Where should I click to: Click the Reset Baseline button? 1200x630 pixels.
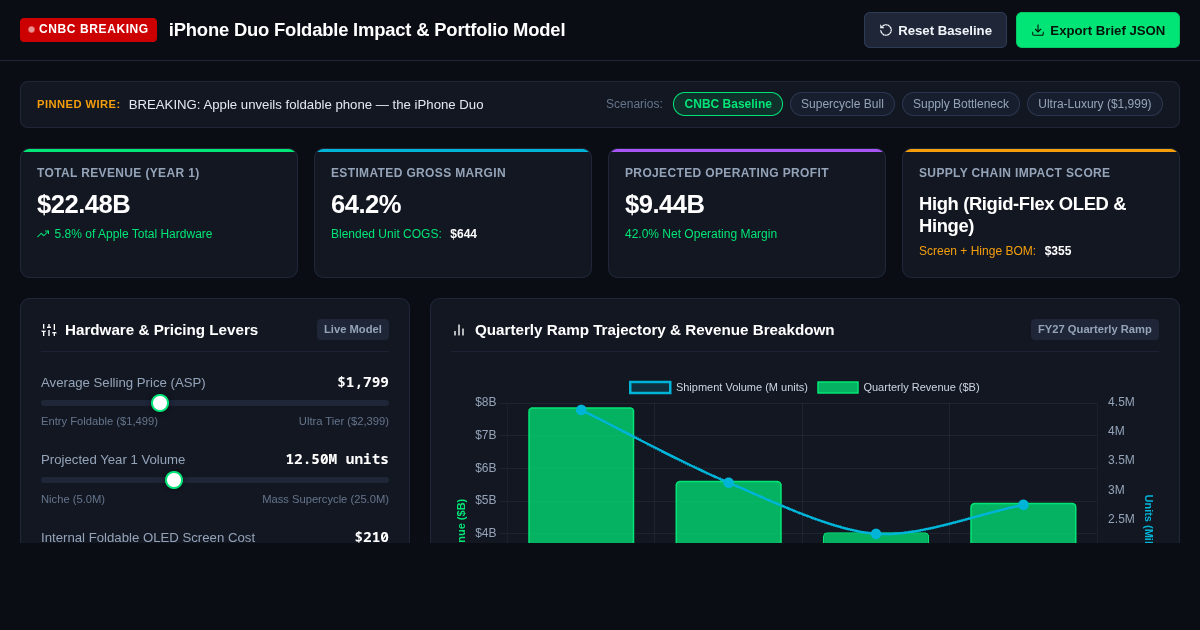935,30
